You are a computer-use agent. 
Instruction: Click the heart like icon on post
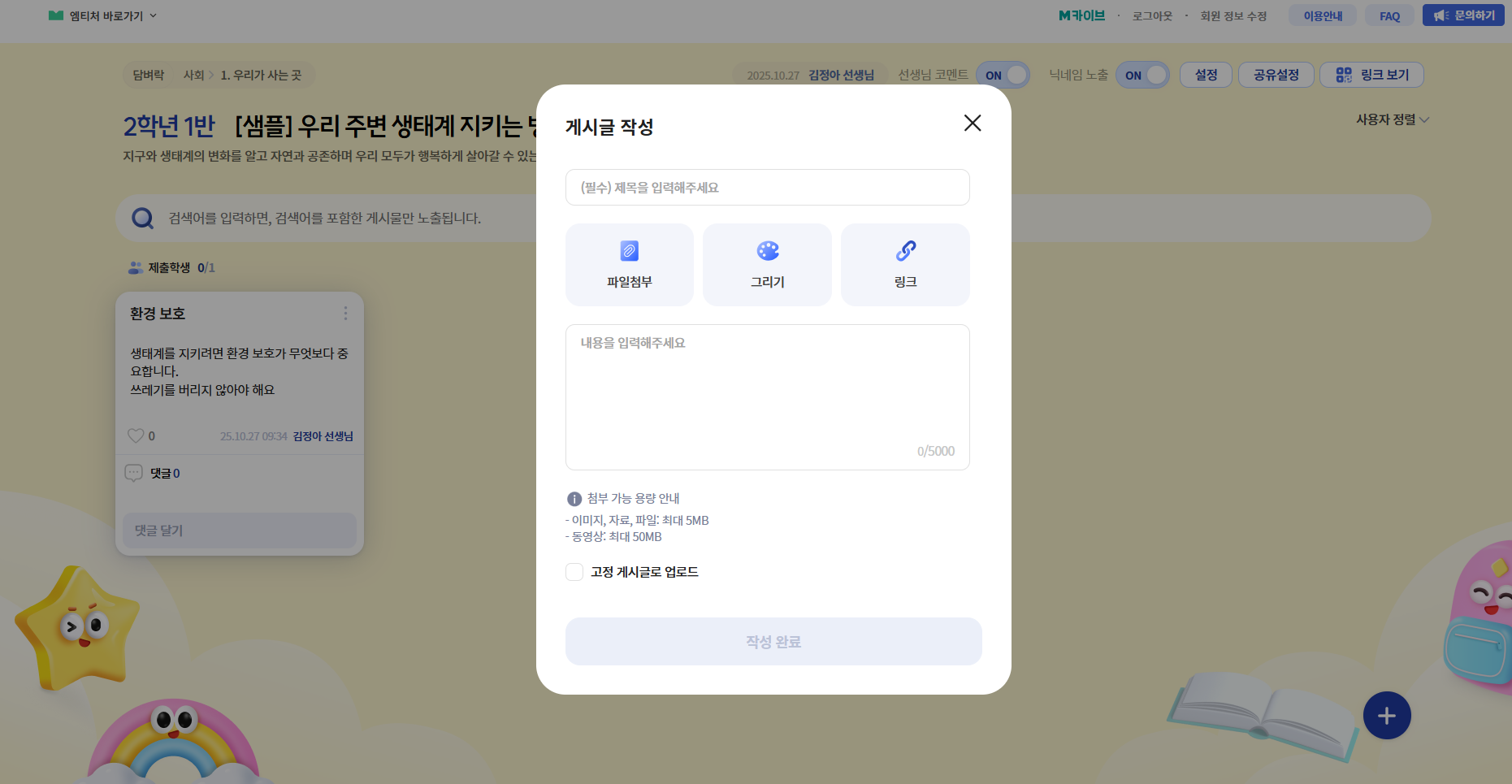coord(136,436)
